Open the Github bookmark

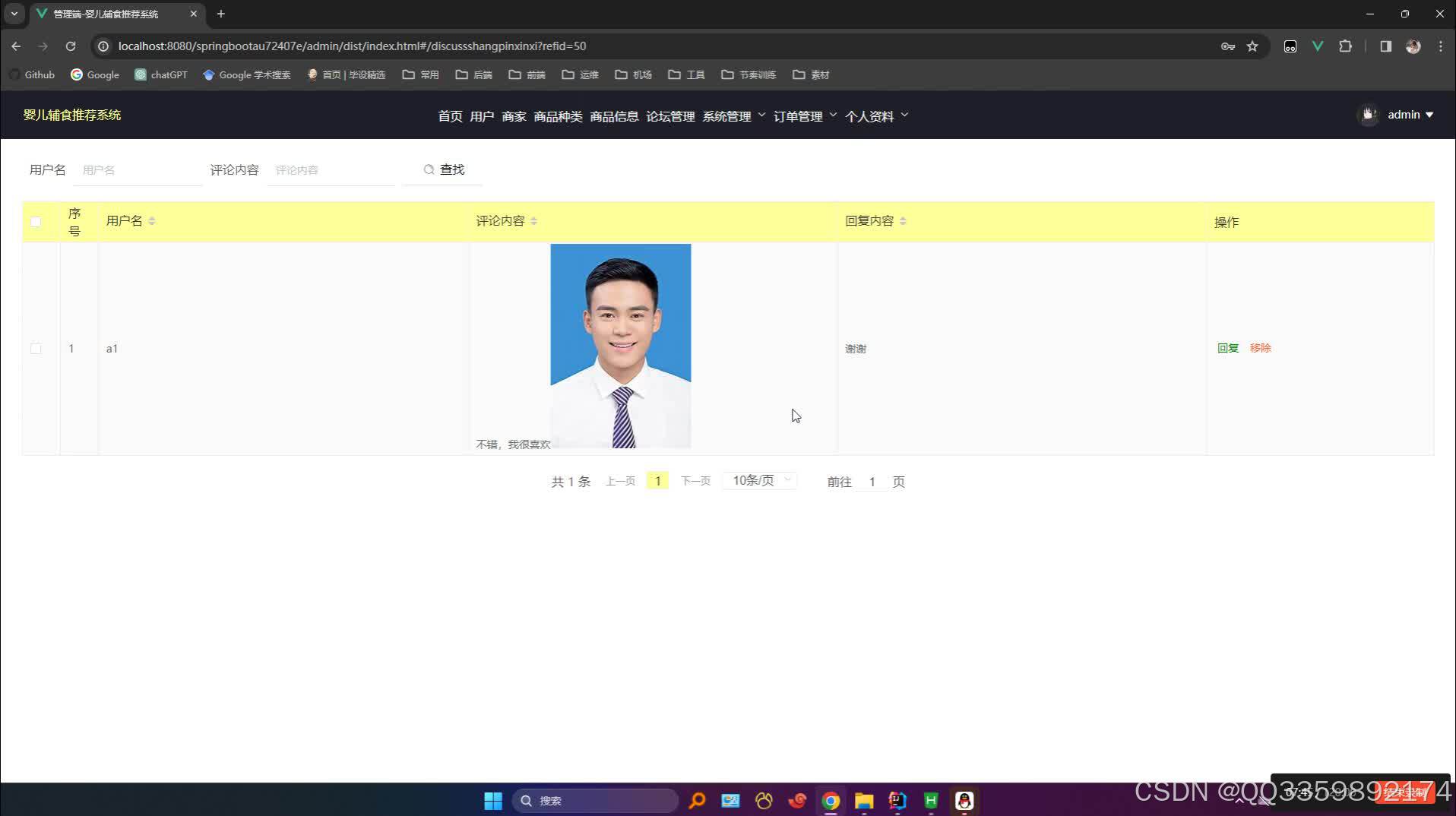pos(32,74)
